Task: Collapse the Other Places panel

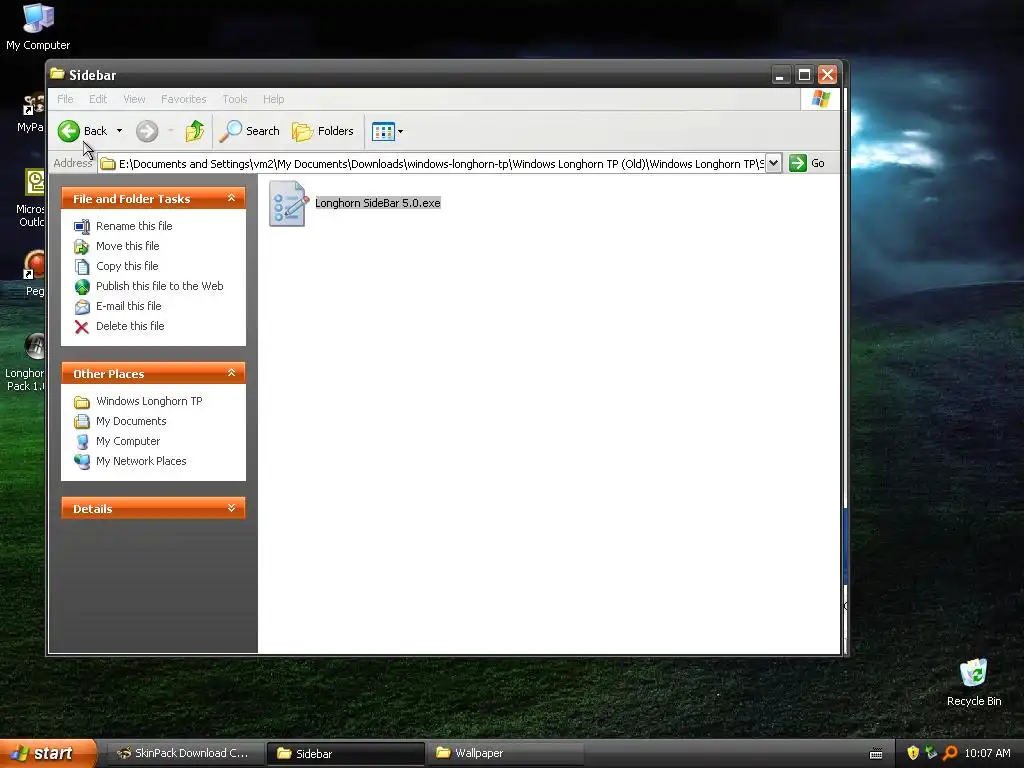Action: (231, 373)
